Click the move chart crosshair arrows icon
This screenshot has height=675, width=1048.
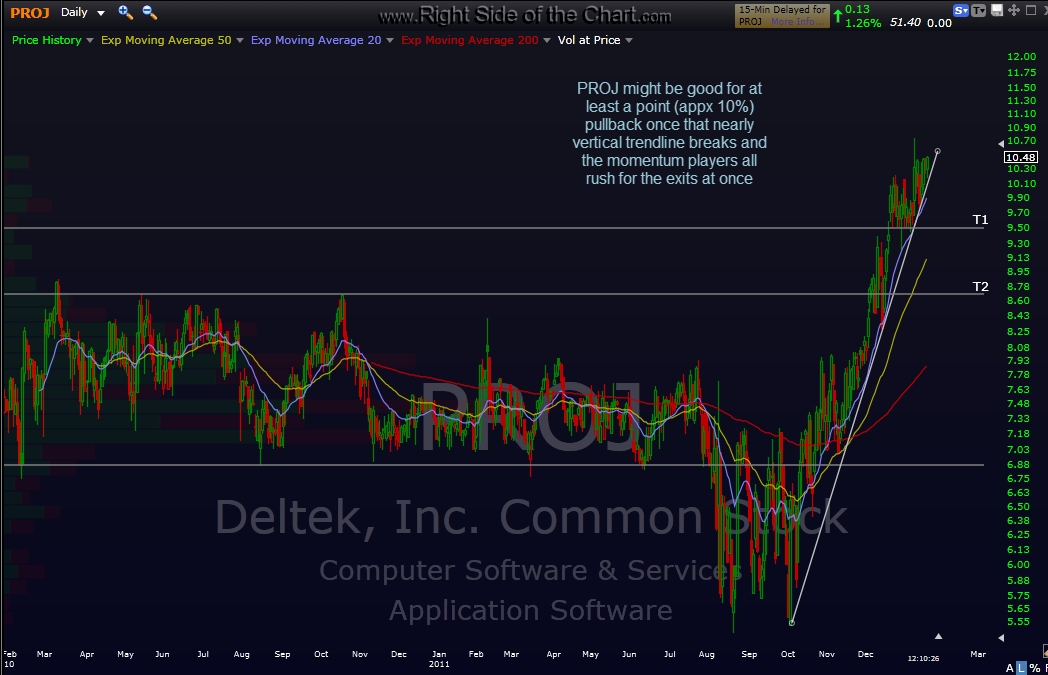1012,11
